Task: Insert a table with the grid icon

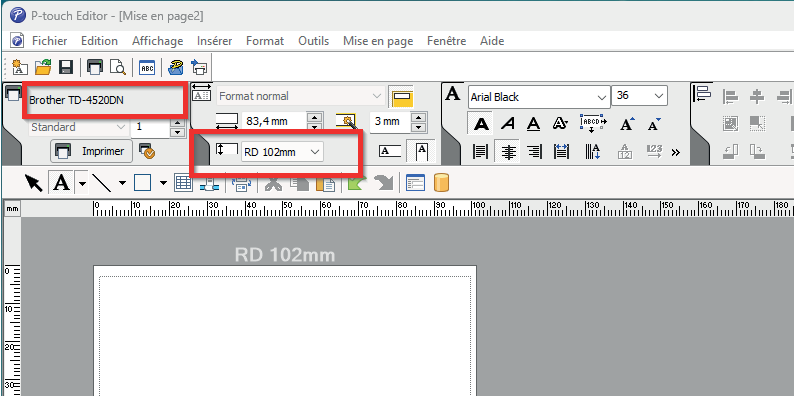Action: 183,183
